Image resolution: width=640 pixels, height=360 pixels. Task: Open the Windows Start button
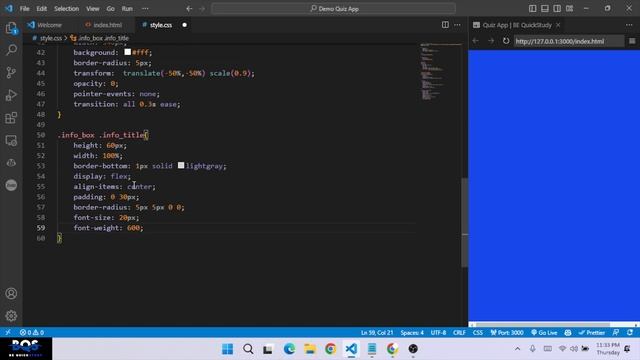[228, 349]
